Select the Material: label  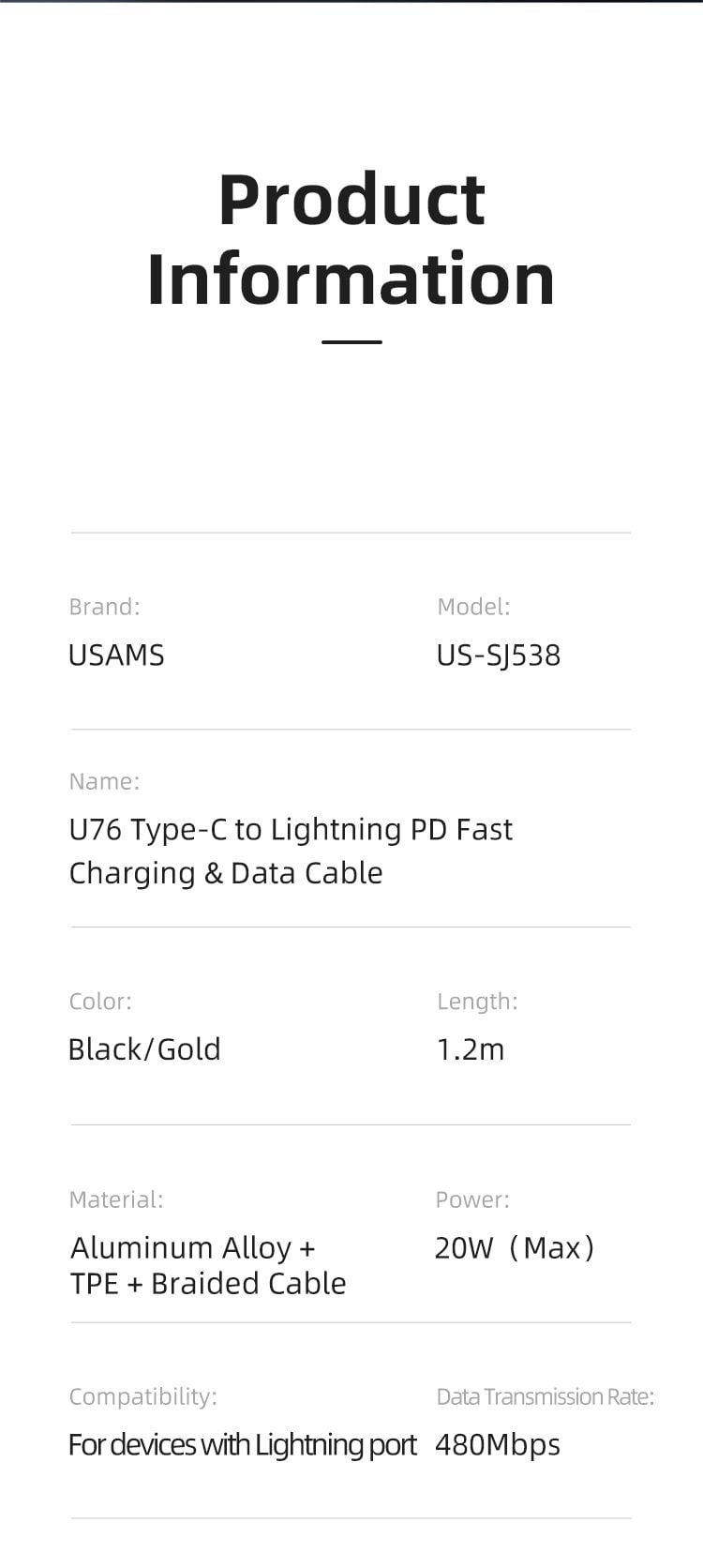pos(116,1199)
